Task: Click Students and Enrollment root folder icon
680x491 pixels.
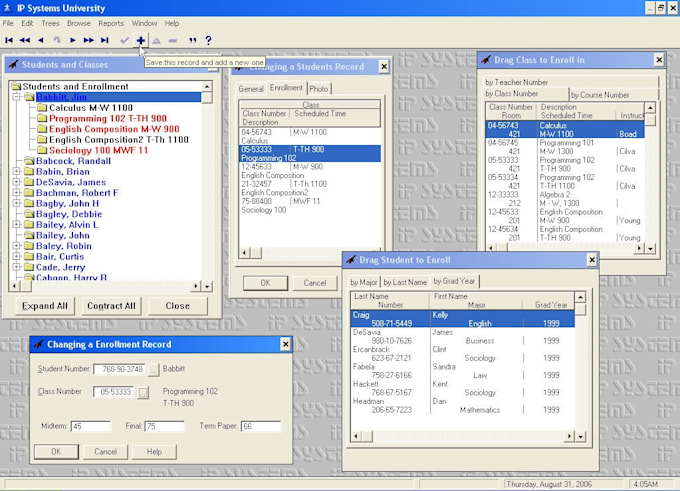Action: click(x=16, y=86)
